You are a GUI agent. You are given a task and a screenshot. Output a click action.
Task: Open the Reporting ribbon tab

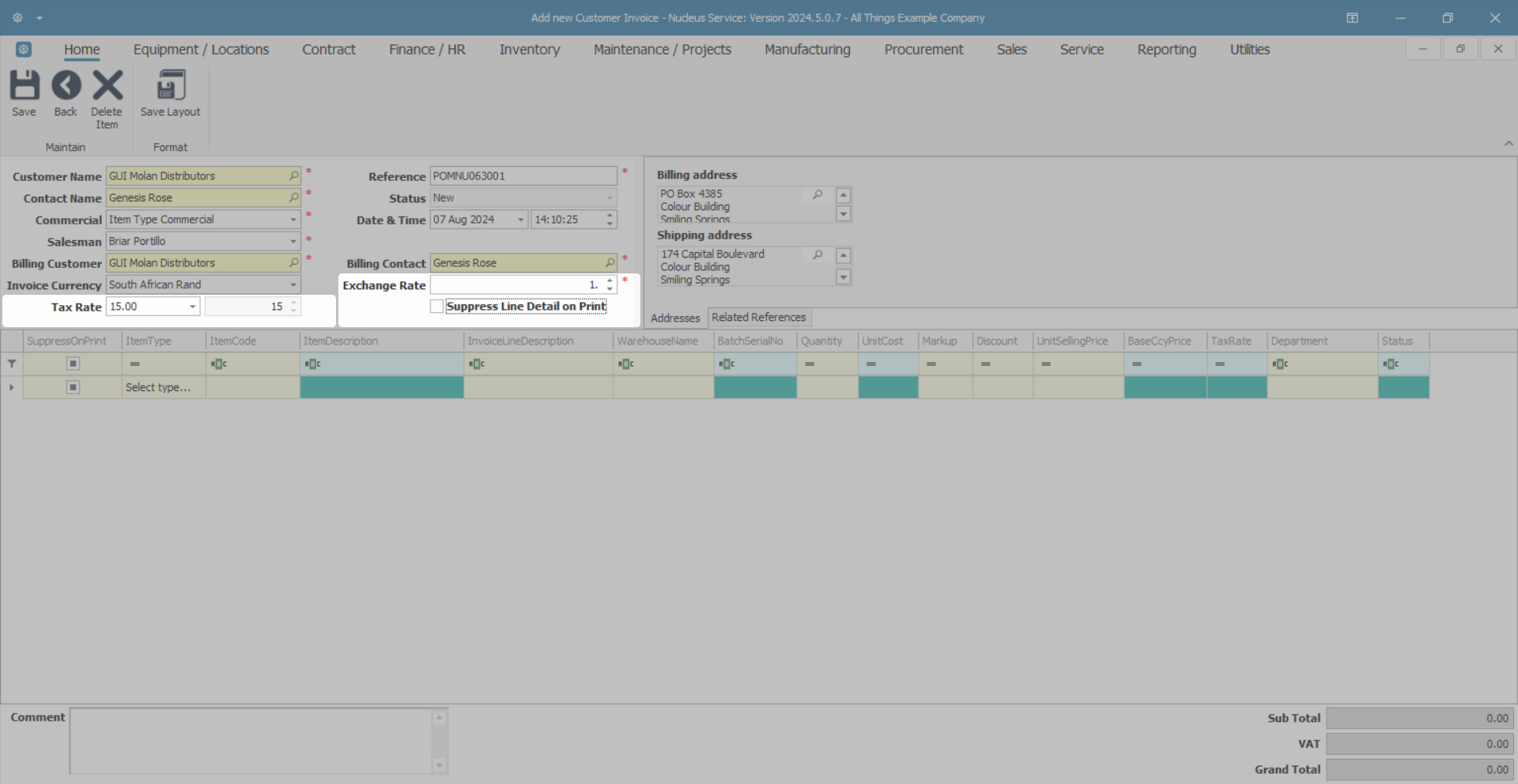point(1167,49)
